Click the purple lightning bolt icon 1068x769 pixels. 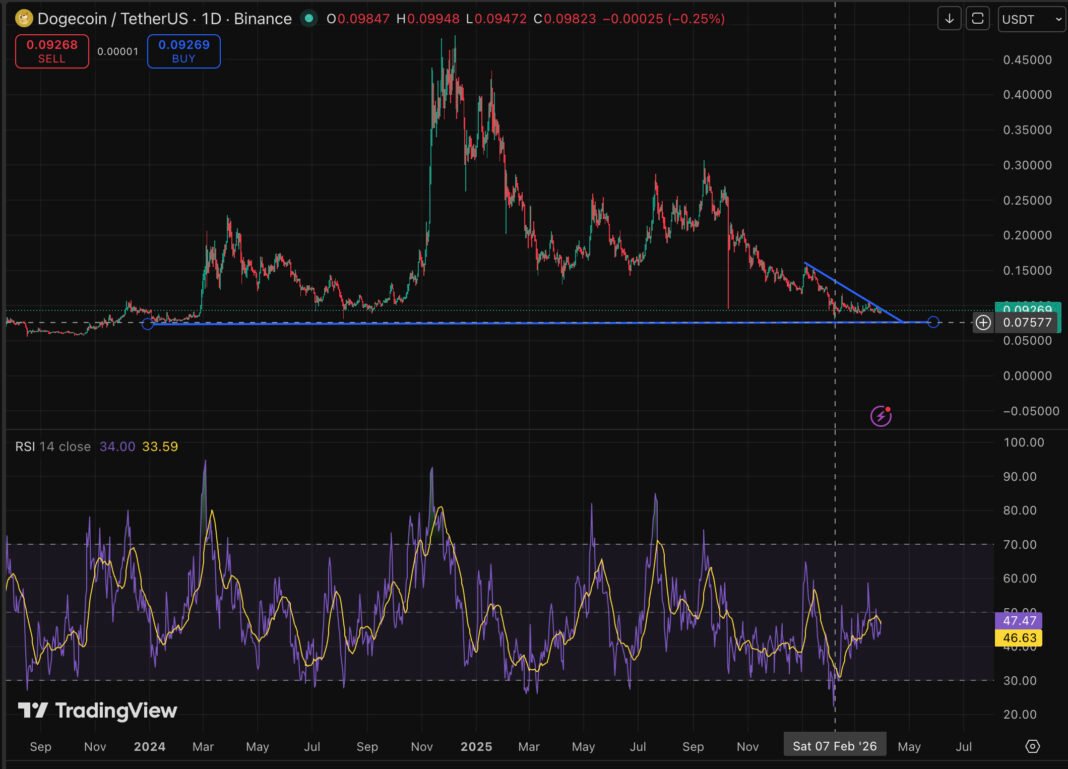click(881, 416)
